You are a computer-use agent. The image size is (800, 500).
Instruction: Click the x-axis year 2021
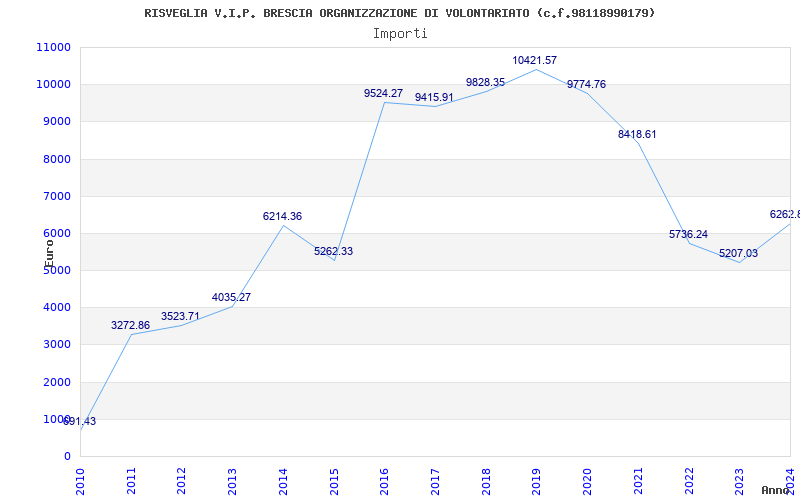point(638,481)
